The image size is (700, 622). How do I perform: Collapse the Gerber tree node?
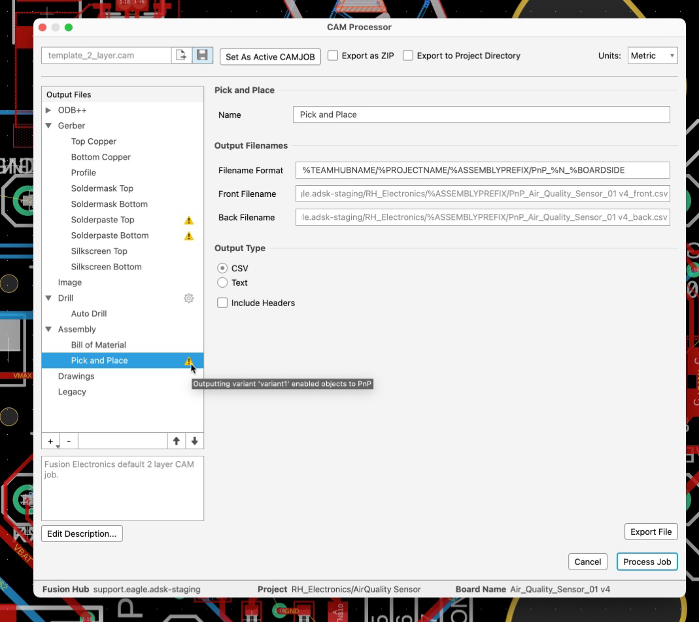click(49, 125)
